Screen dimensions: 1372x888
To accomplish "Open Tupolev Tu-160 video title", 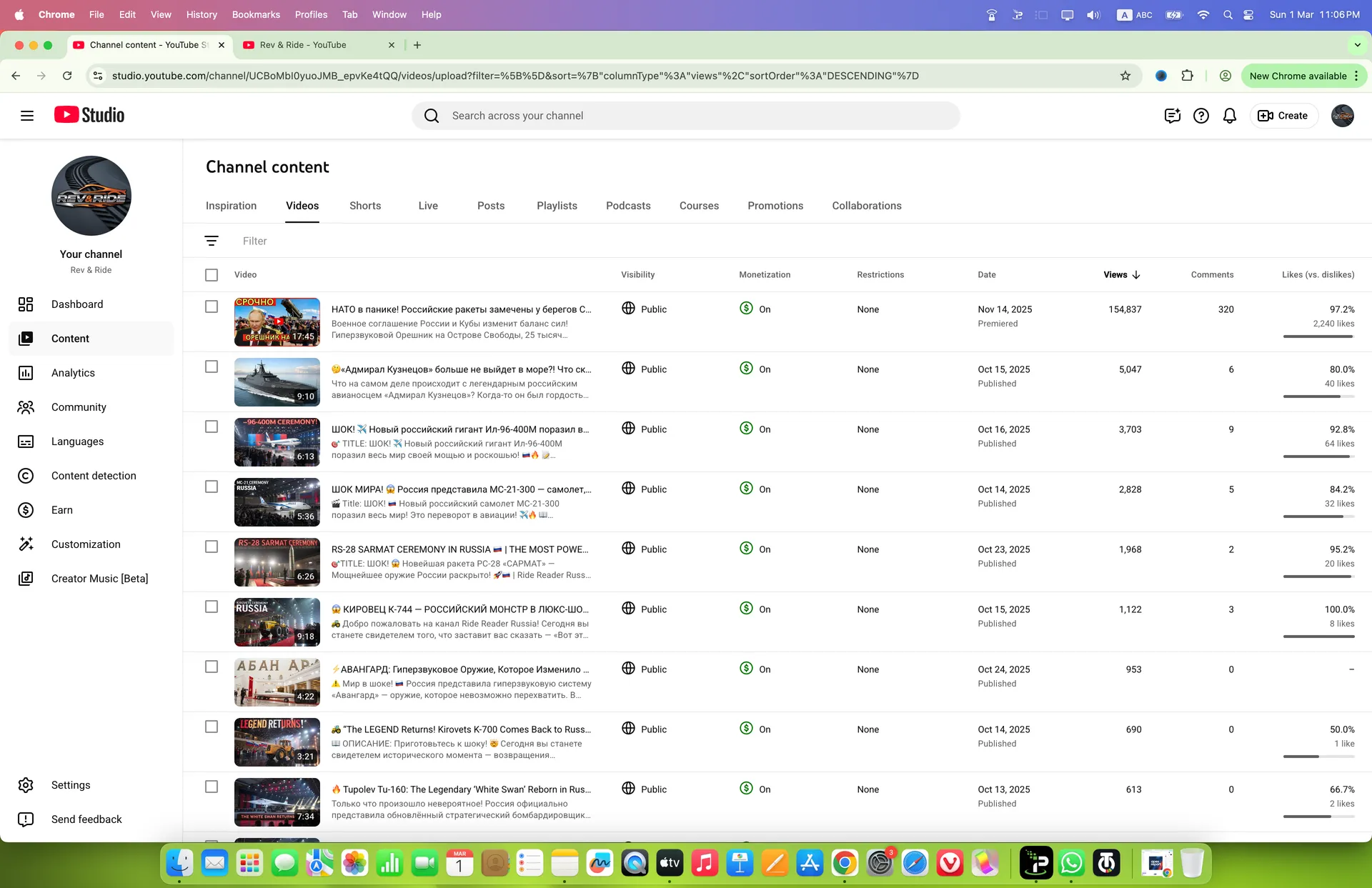I will coord(462,789).
